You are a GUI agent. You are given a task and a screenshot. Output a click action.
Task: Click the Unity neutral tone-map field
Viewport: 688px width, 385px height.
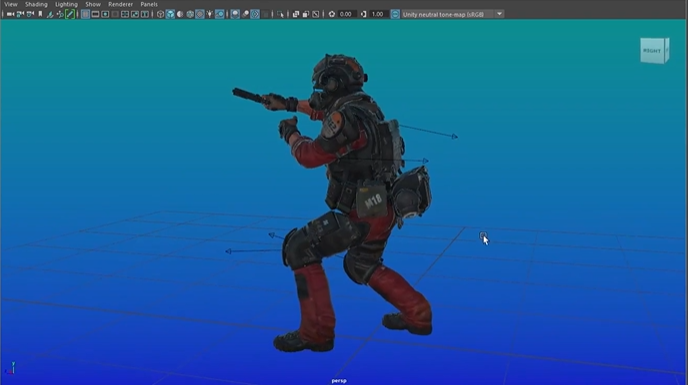pyautogui.click(x=448, y=14)
